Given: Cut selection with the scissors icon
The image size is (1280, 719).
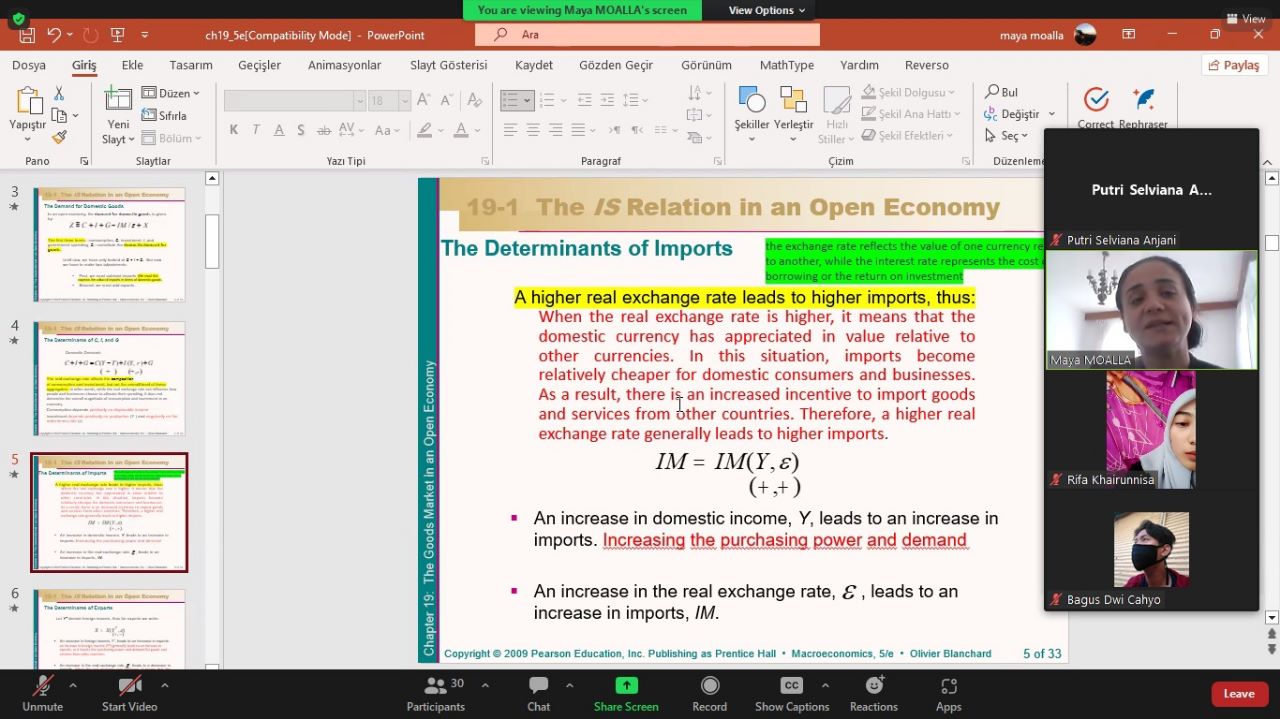Looking at the screenshot, I should click(59, 93).
